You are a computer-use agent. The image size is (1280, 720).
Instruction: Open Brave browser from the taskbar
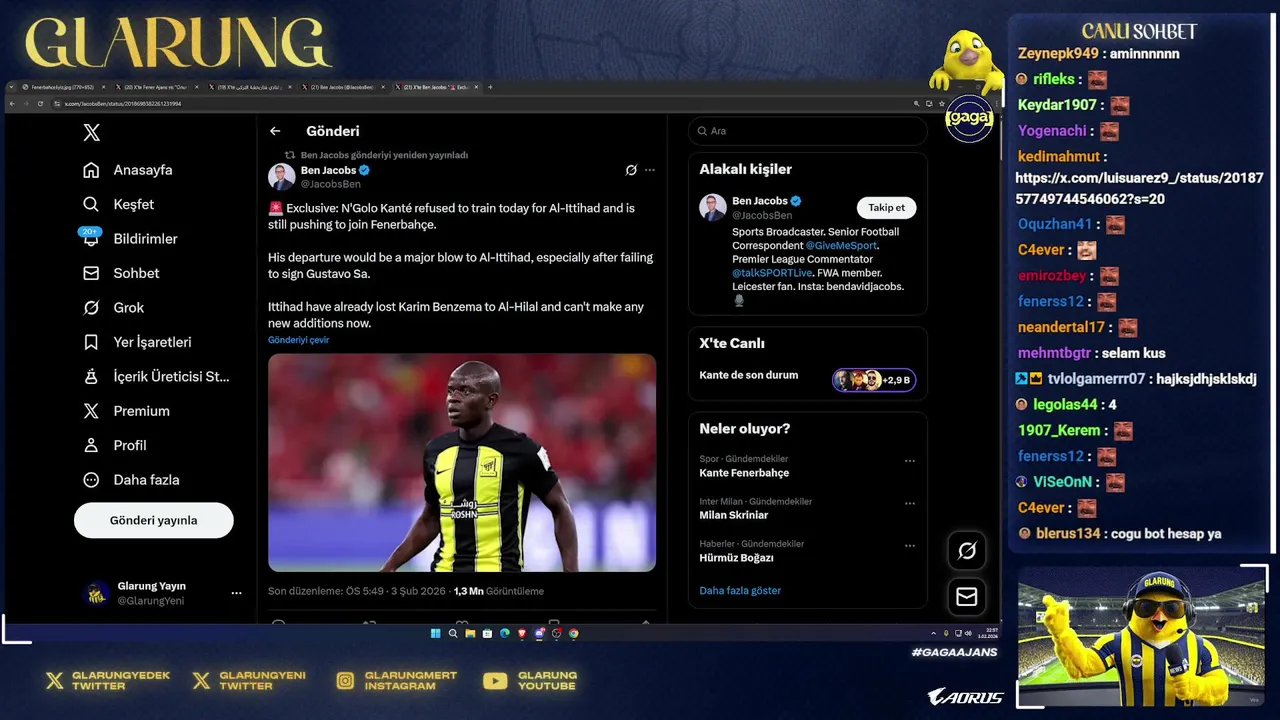tap(522, 633)
